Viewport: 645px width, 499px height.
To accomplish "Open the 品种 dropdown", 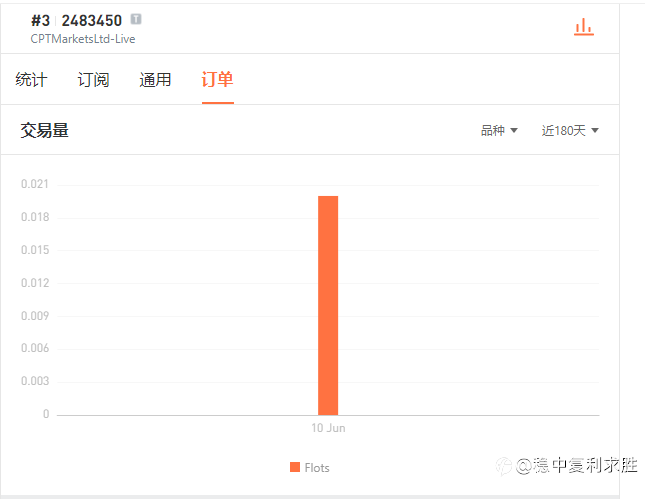I will coord(499,130).
